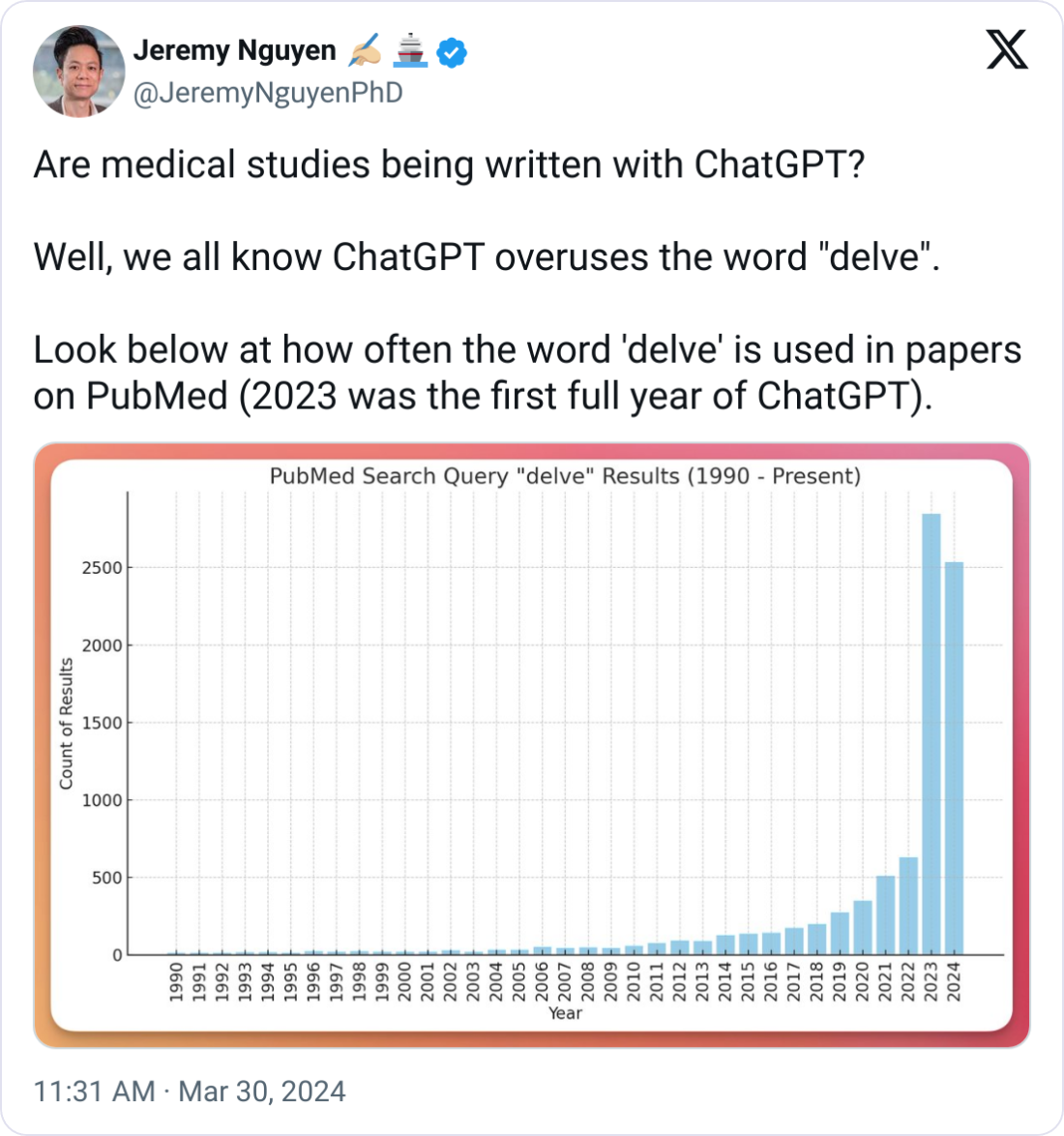The width and height of the screenshot is (1064, 1136).
Task: Click the 2021 bar in the chart
Action: [885, 915]
